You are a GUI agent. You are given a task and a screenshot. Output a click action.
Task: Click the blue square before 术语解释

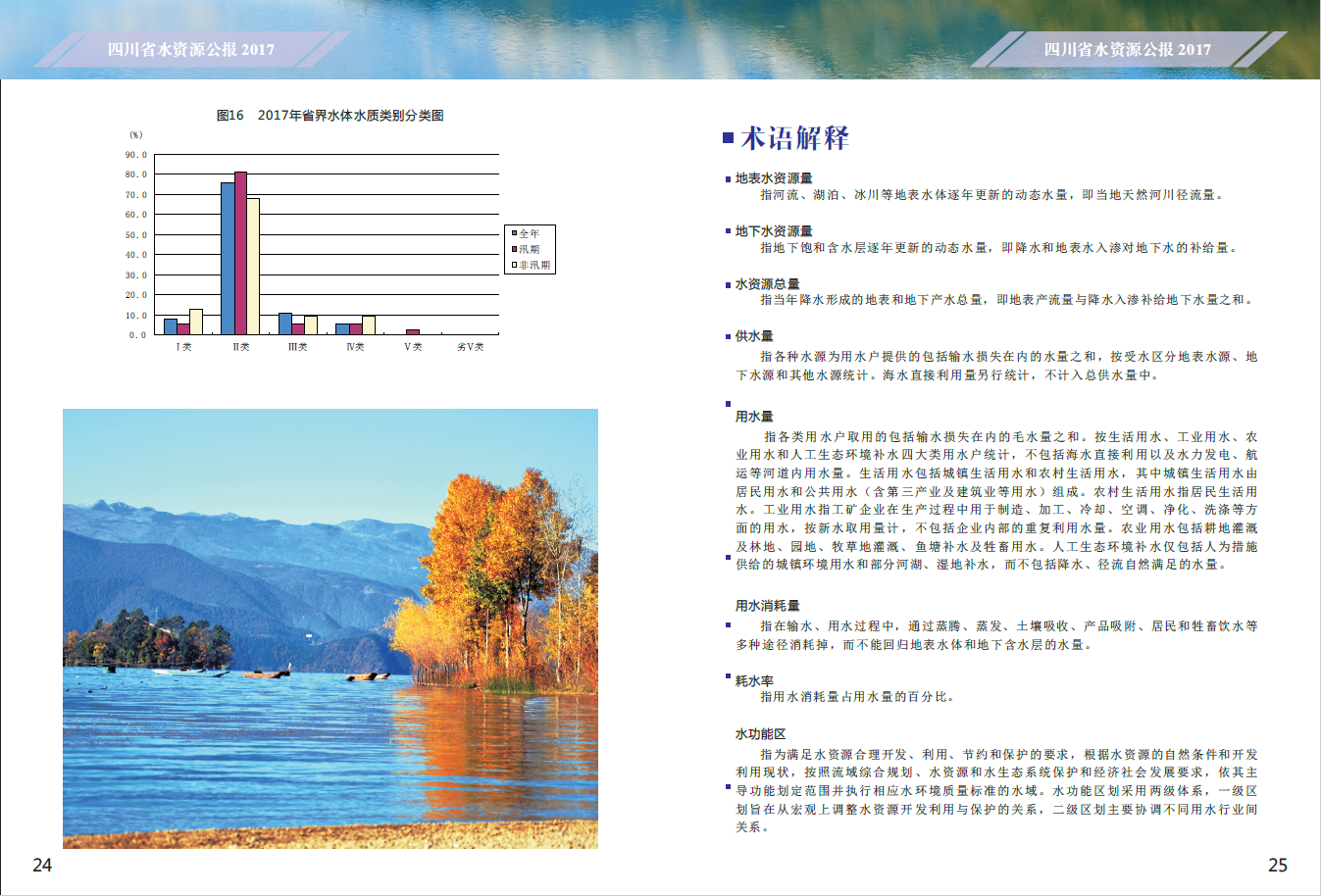pos(729,138)
